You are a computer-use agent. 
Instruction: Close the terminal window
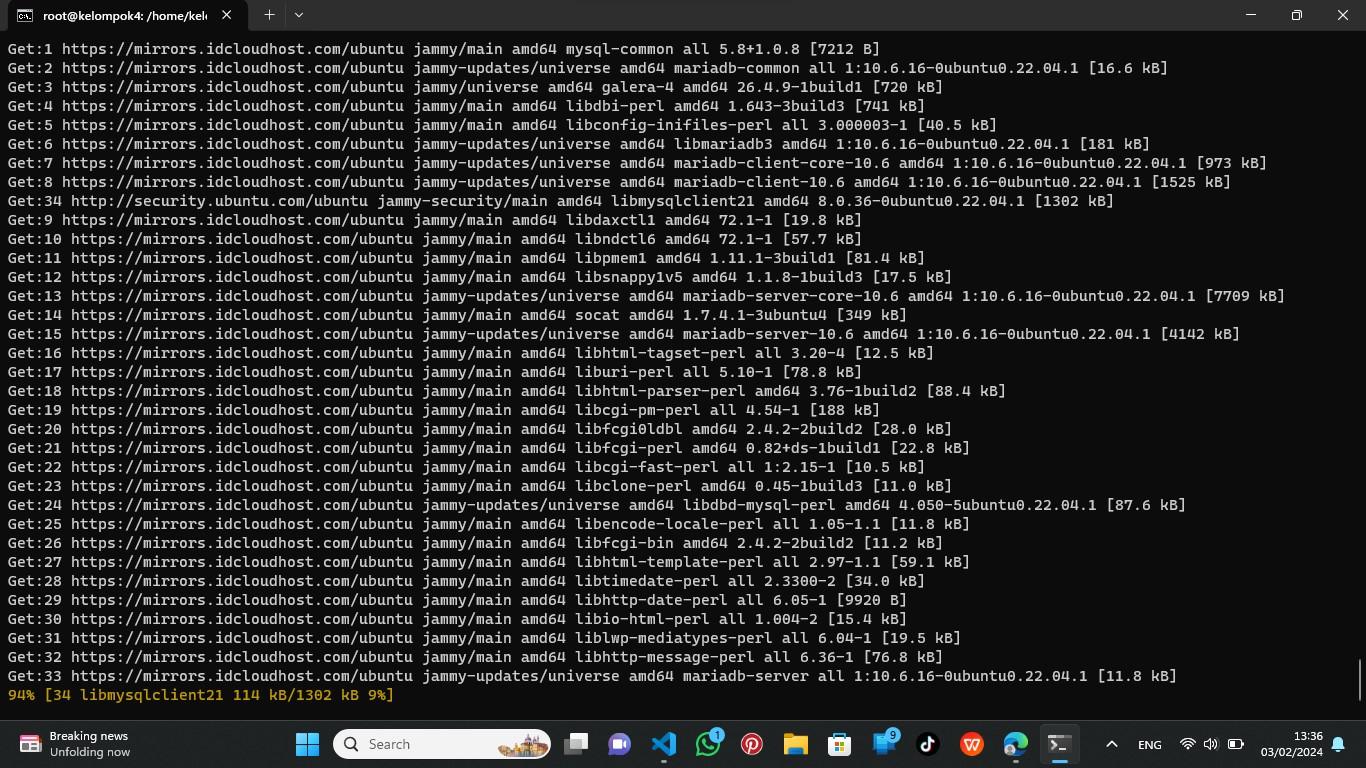[x=1342, y=15]
